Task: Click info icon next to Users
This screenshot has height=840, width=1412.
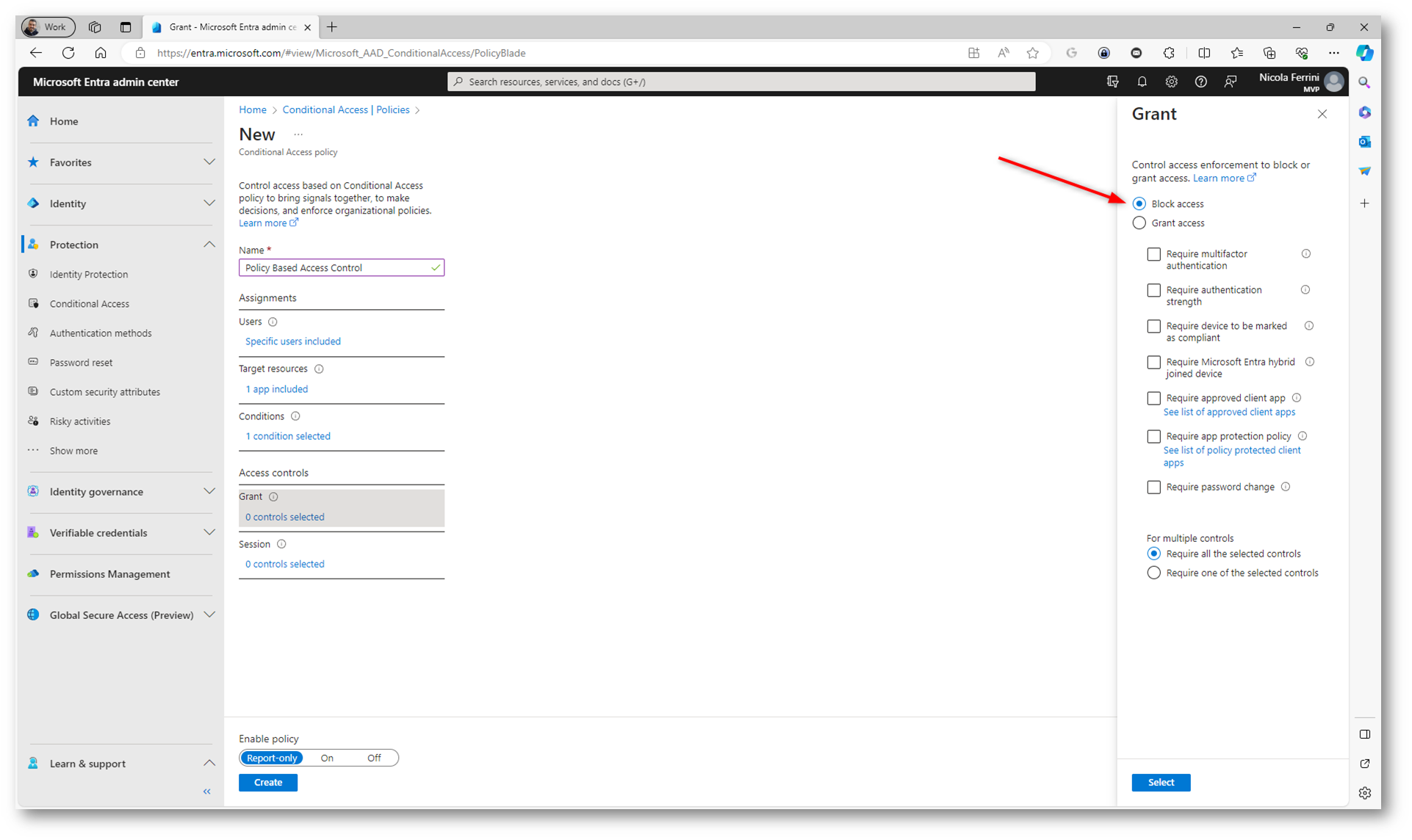Action: point(273,322)
